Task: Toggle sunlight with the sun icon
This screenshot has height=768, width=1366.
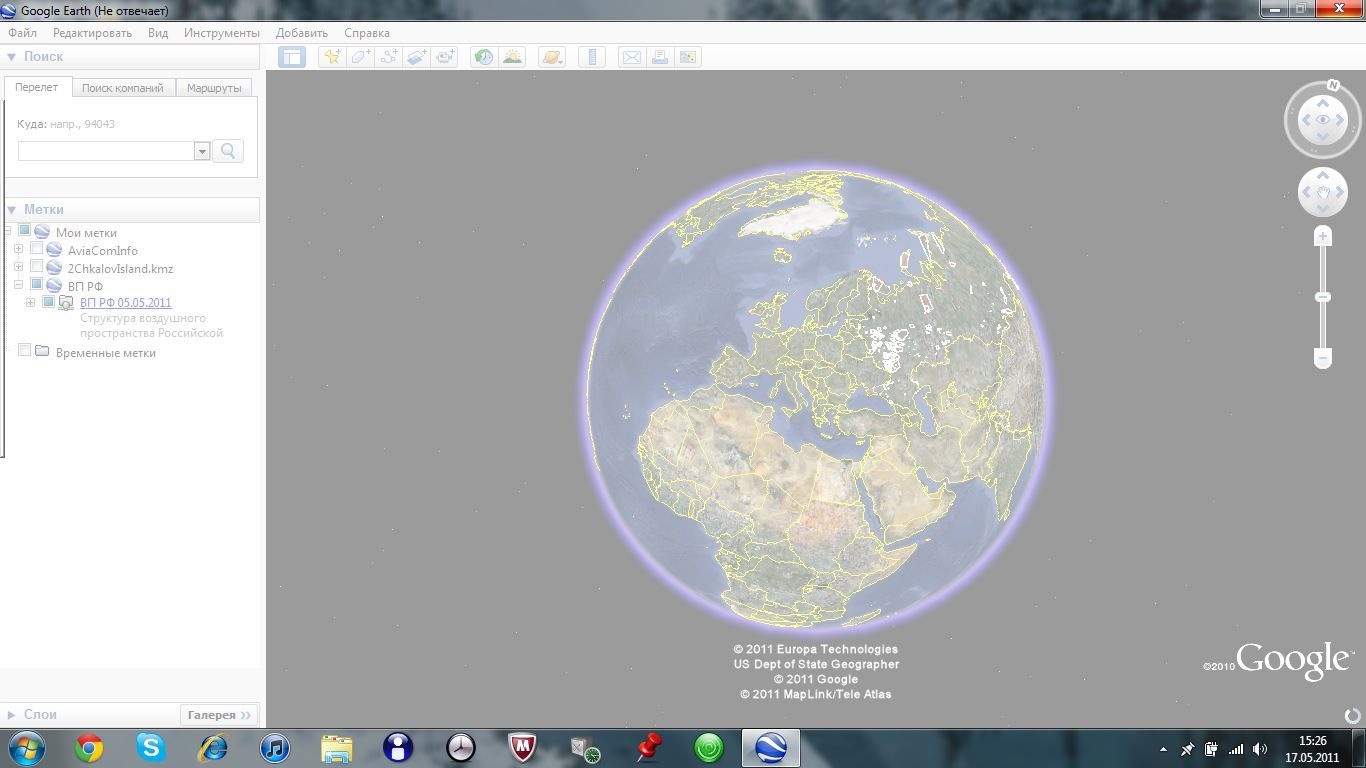Action: 512,57
